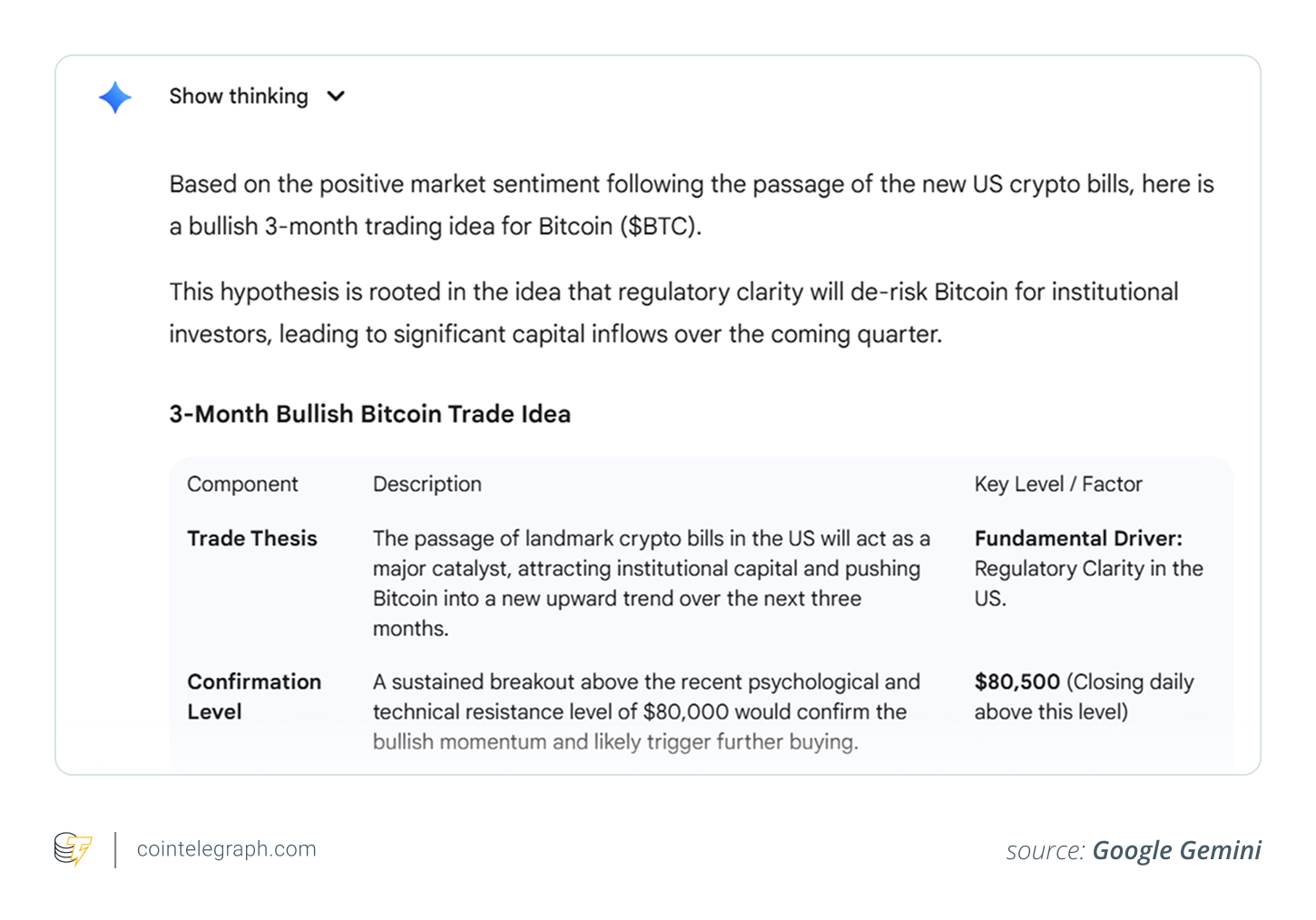
Task: Click the Trade Thesis row label
Action: point(251,538)
